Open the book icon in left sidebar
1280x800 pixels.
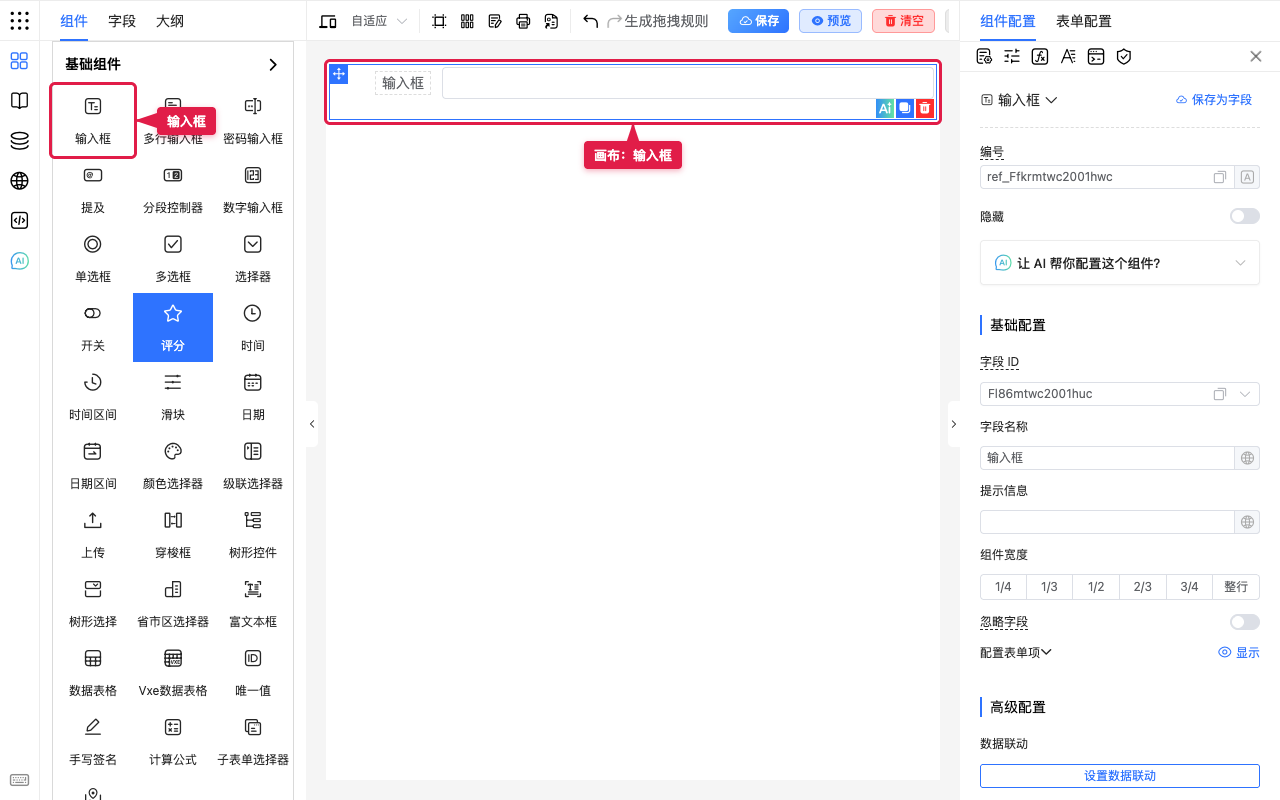pos(19,101)
